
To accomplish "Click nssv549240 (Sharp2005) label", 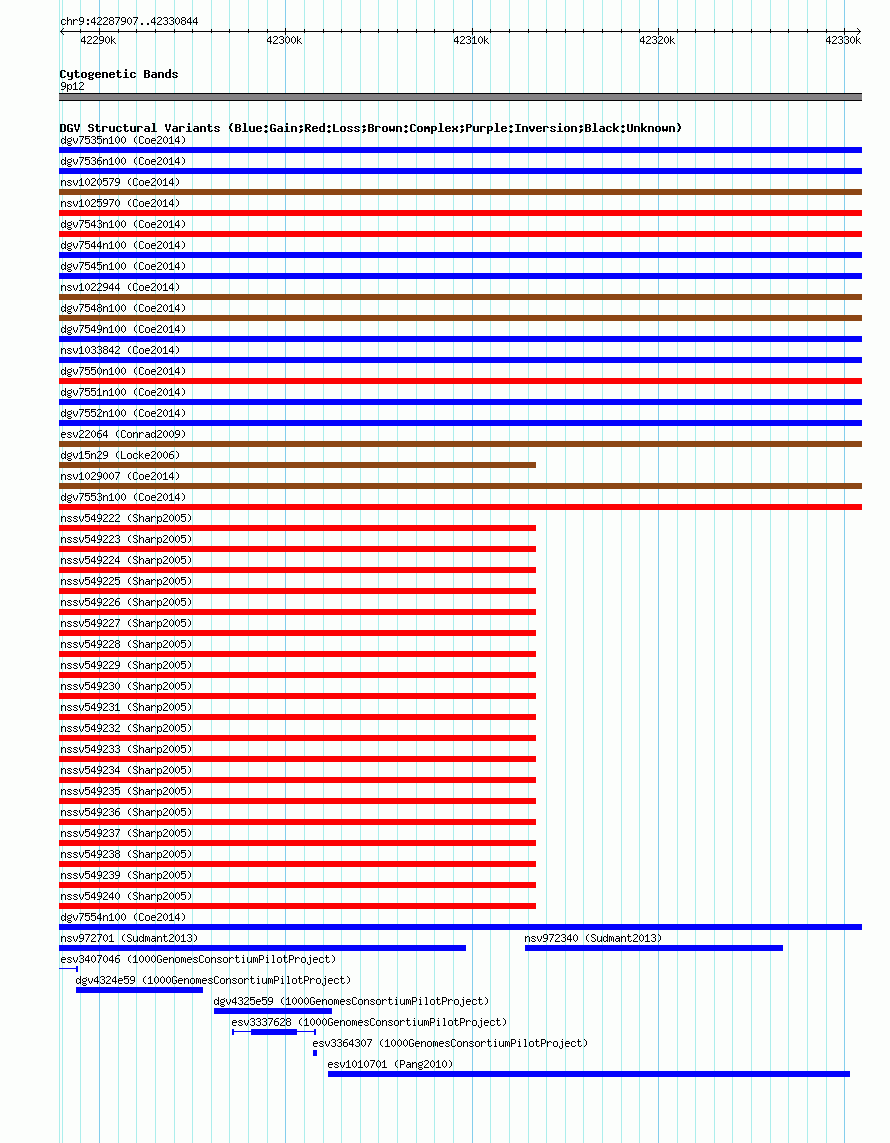I will (126, 897).
